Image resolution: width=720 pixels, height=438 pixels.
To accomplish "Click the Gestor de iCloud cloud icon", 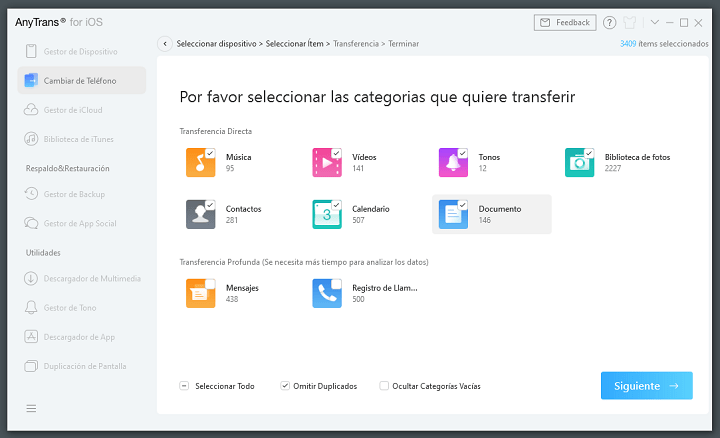I will pyautogui.click(x=31, y=110).
